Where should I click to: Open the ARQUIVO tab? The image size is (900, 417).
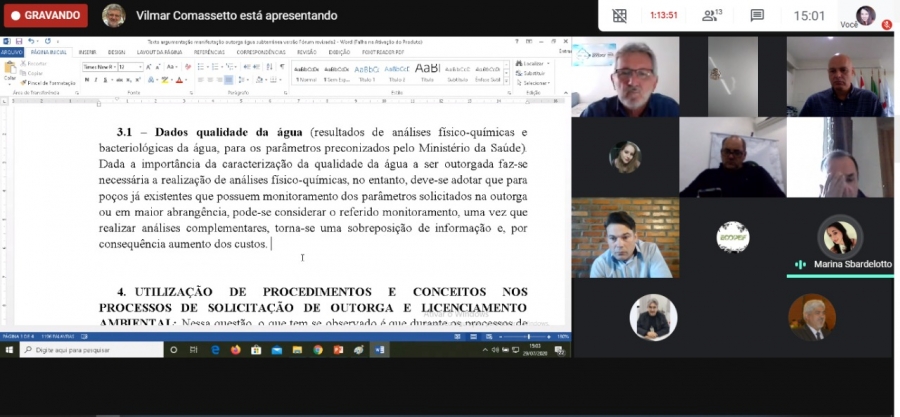[11, 52]
